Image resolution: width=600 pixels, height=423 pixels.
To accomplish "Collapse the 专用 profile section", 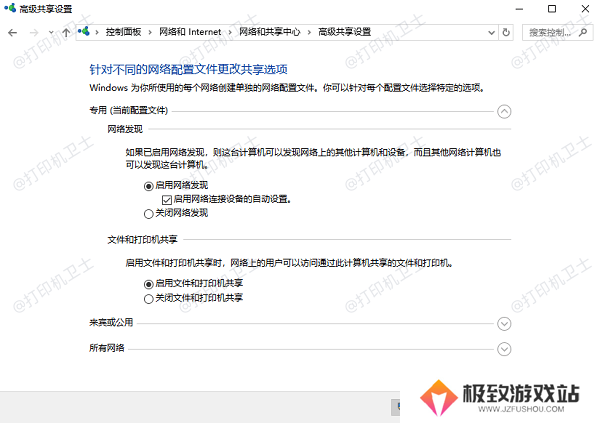I will pyautogui.click(x=504, y=112).
